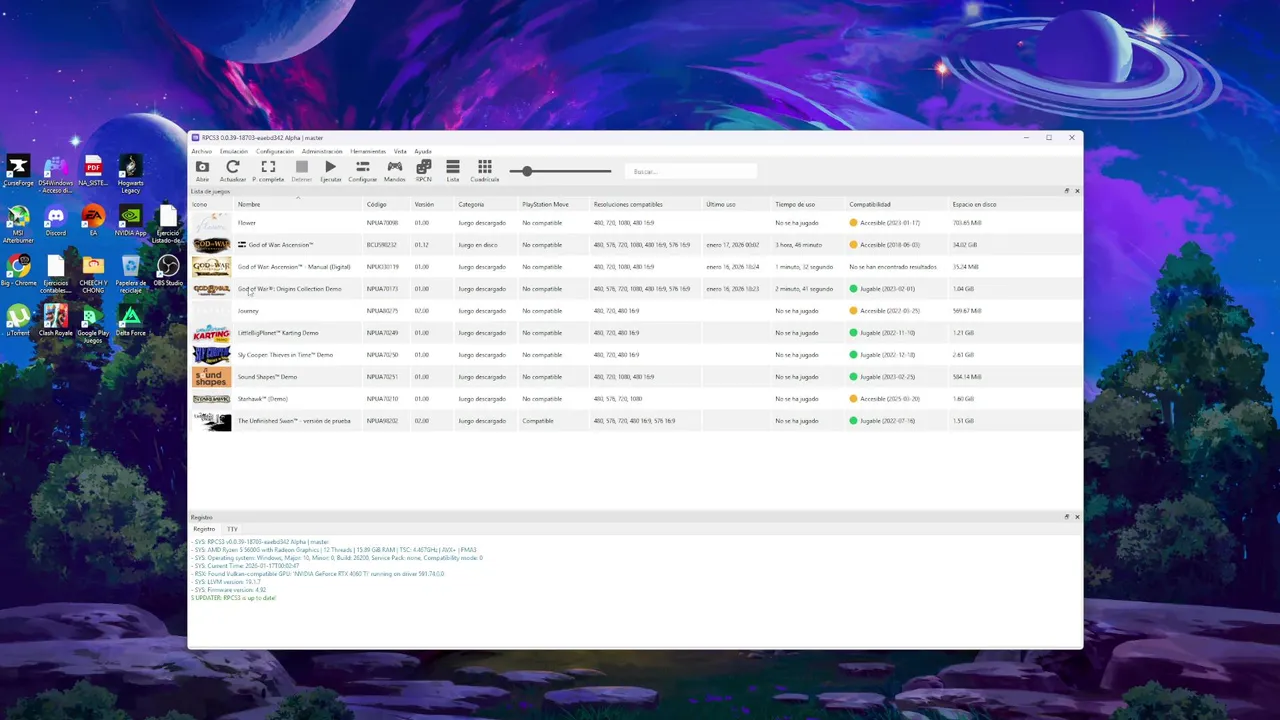The image size is (1280, 720).
Task: Click the Abrir toolbar icon
Action: pyautogui.click(x=202, y=167)
